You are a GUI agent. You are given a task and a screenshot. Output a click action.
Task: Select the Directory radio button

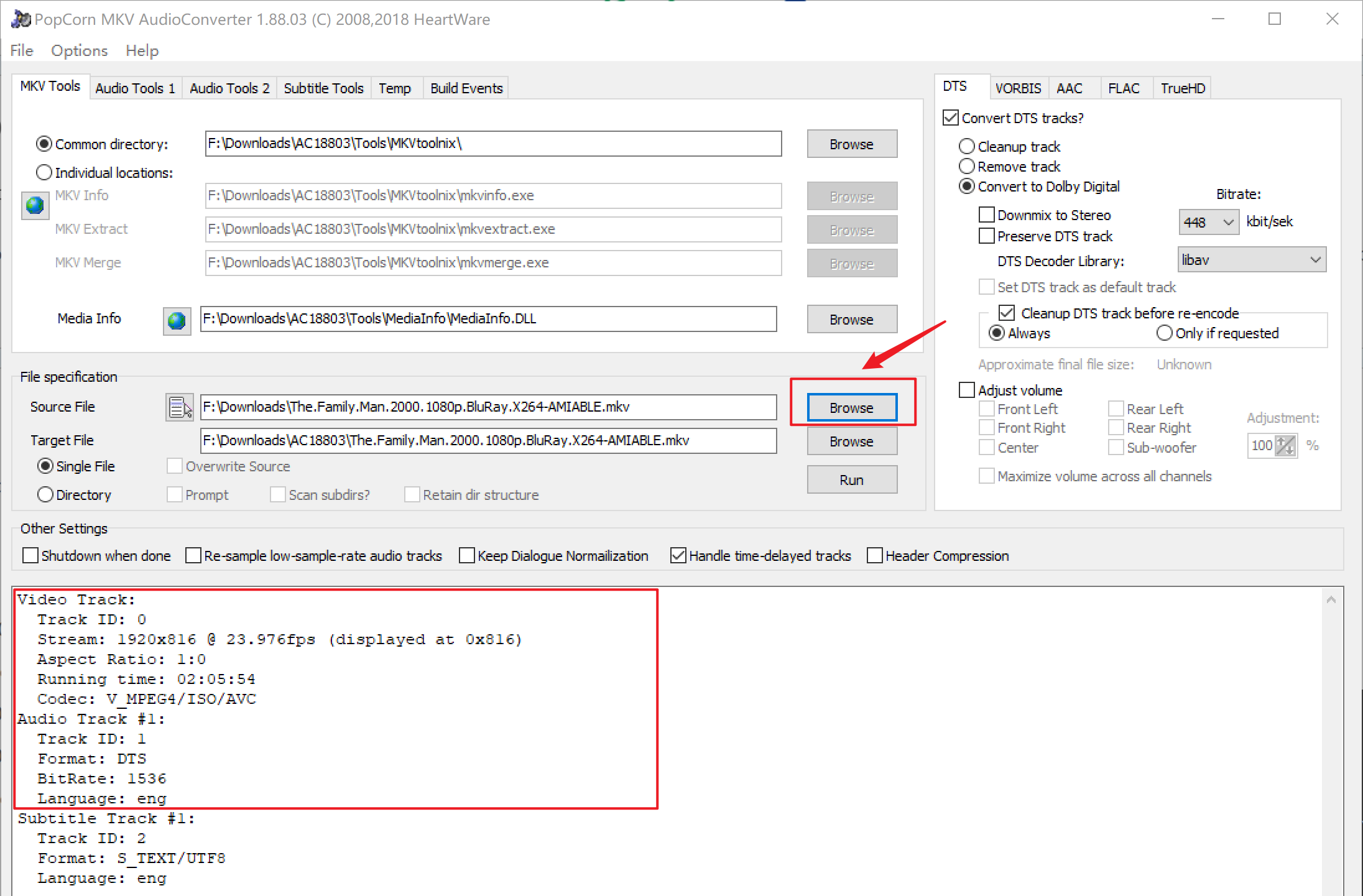click(45, 495)
